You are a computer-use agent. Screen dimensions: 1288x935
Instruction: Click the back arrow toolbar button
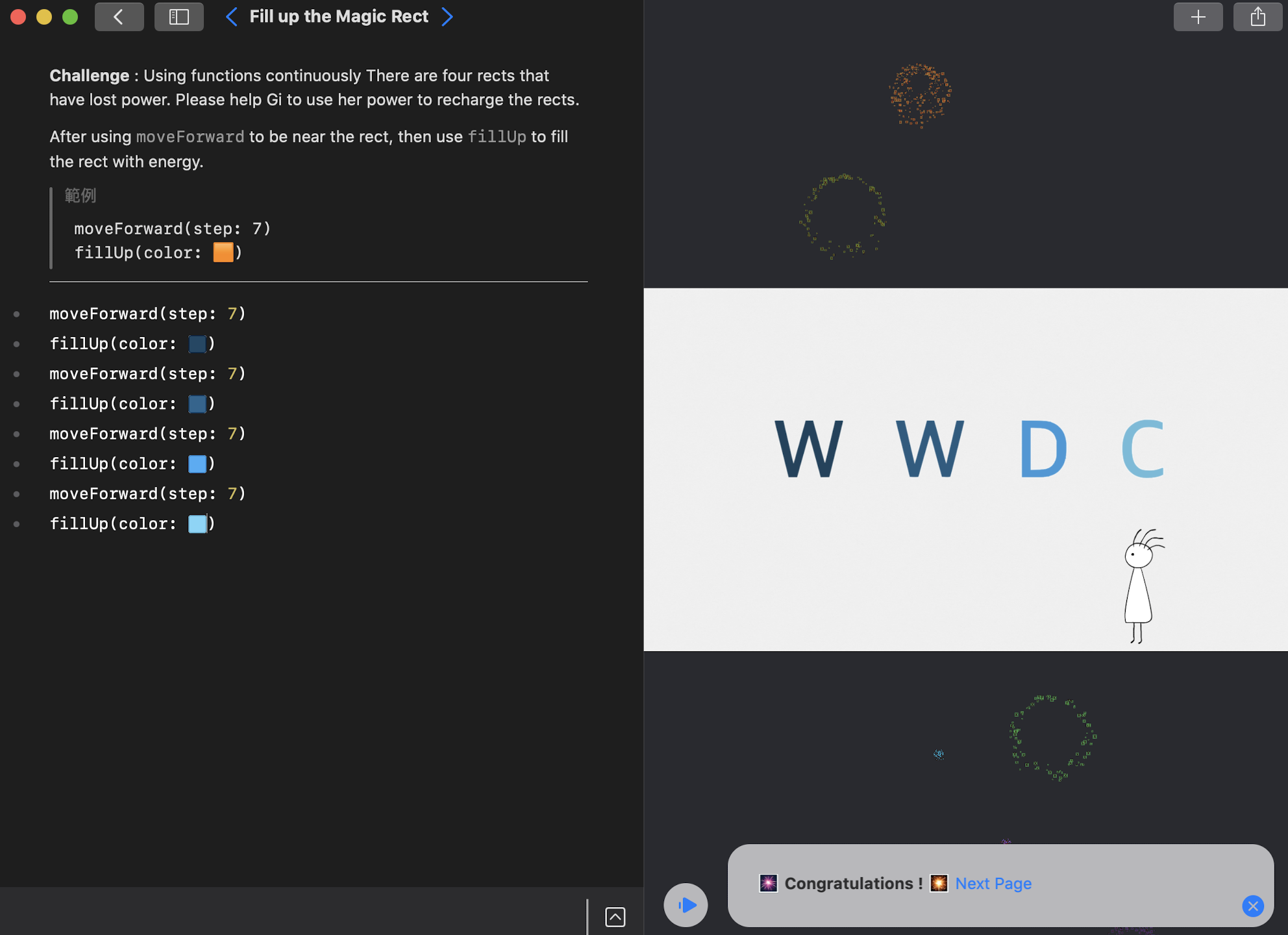pyautogui.click(x=119, y=17)
